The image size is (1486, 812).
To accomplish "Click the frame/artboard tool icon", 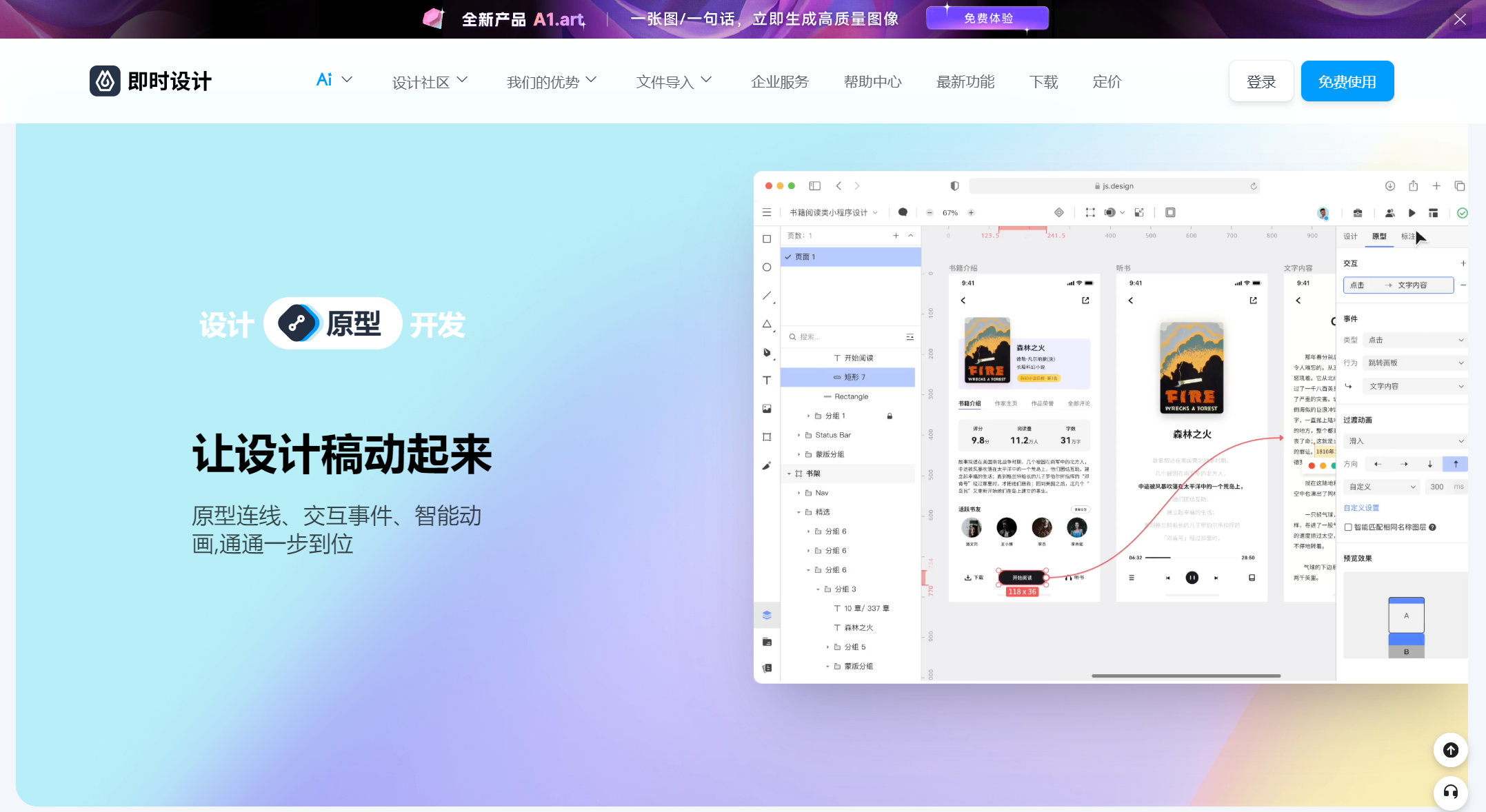I will point(766,435).
